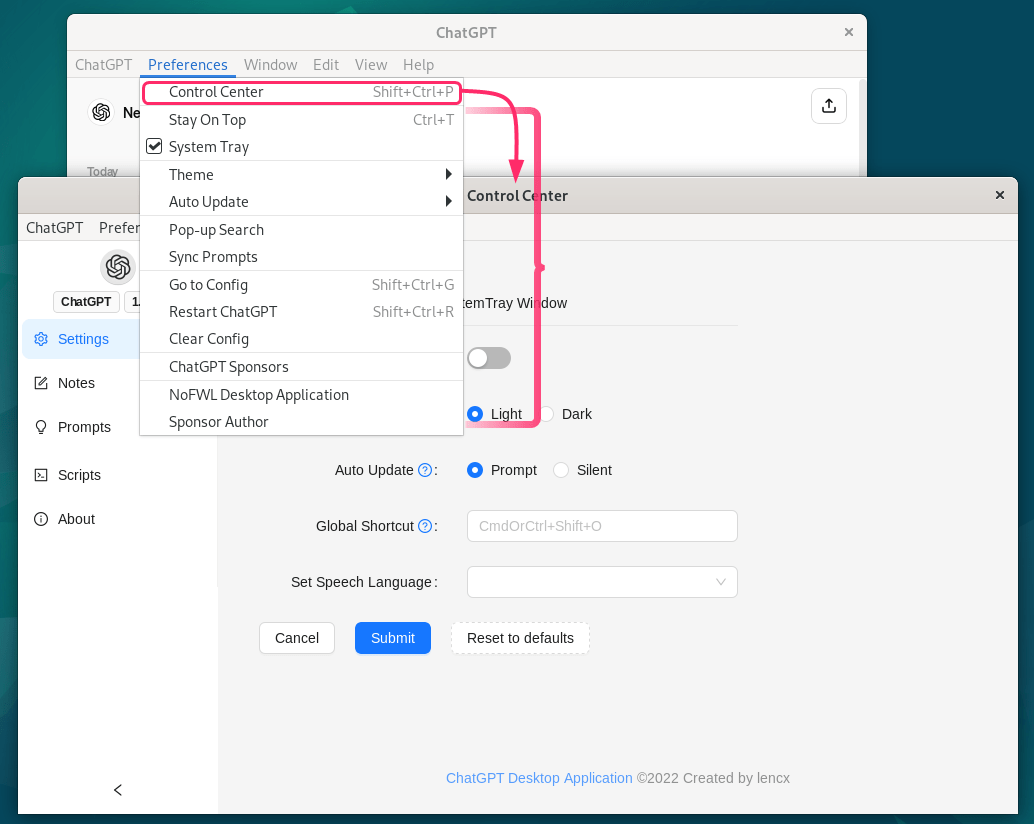The image size is (1034, 824).
Task: Choose Restart ChatGPT from menu
Action: [x=223, y=312]
